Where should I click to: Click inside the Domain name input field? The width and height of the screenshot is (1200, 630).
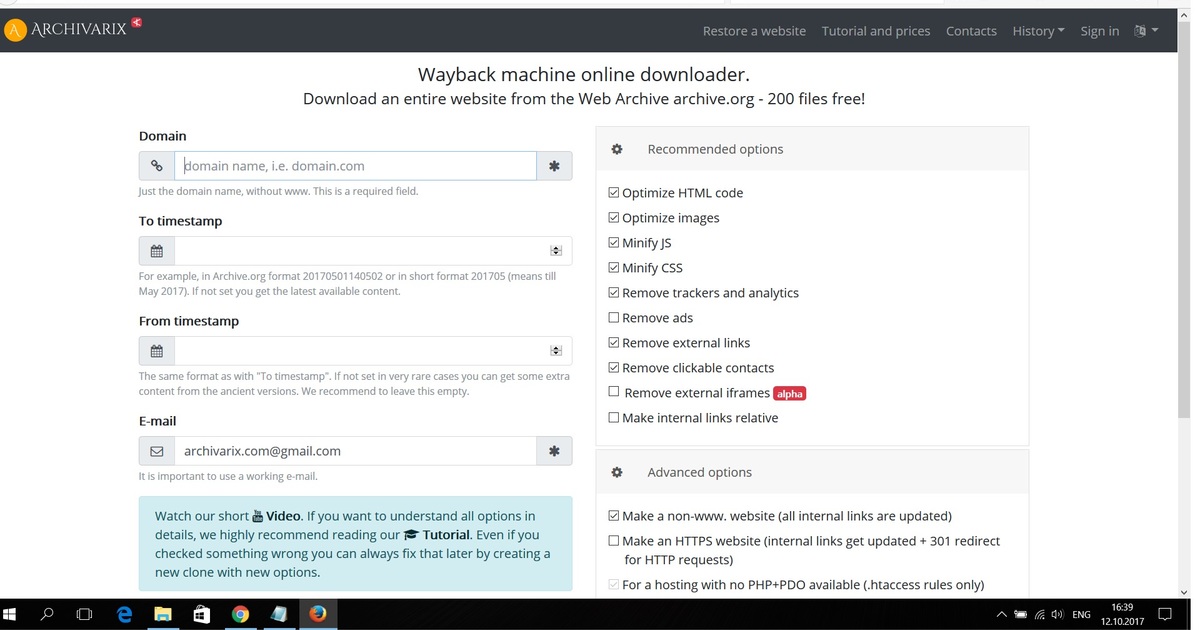click(355, 166)
